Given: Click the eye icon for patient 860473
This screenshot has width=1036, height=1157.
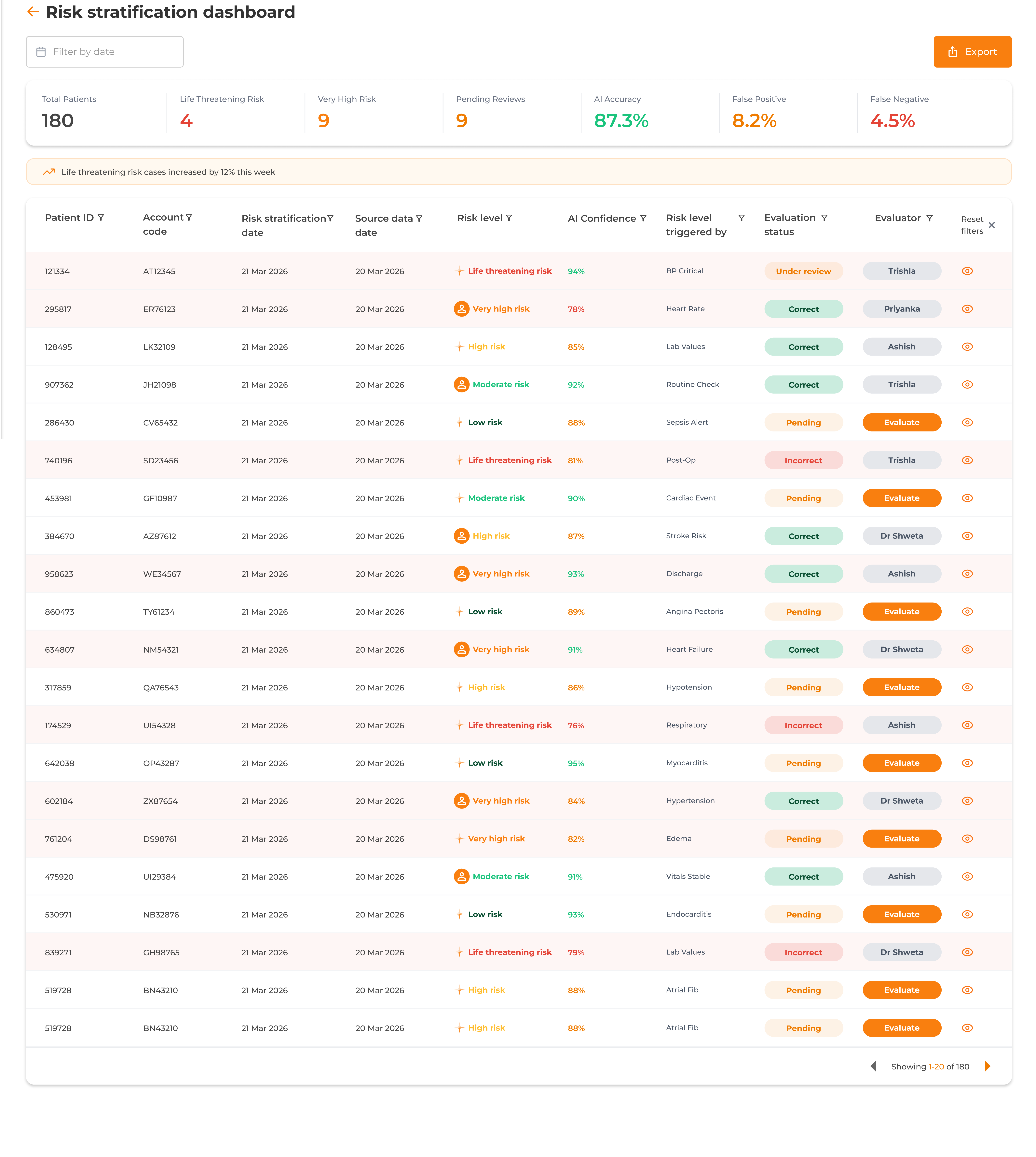Looking at the screenshot, I should click(x=967, y=612).
